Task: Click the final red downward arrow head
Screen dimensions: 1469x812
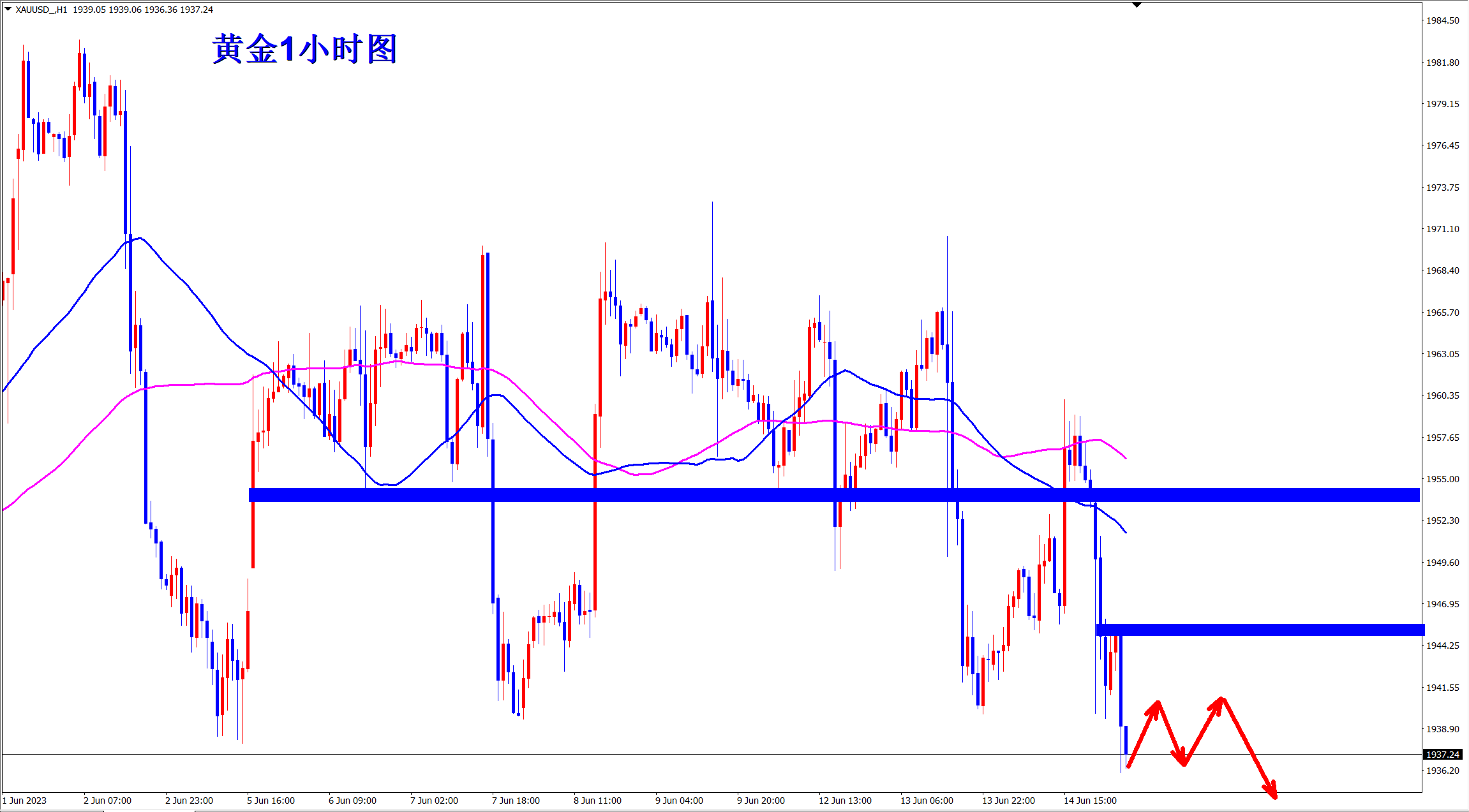Action: point(1272,792)
